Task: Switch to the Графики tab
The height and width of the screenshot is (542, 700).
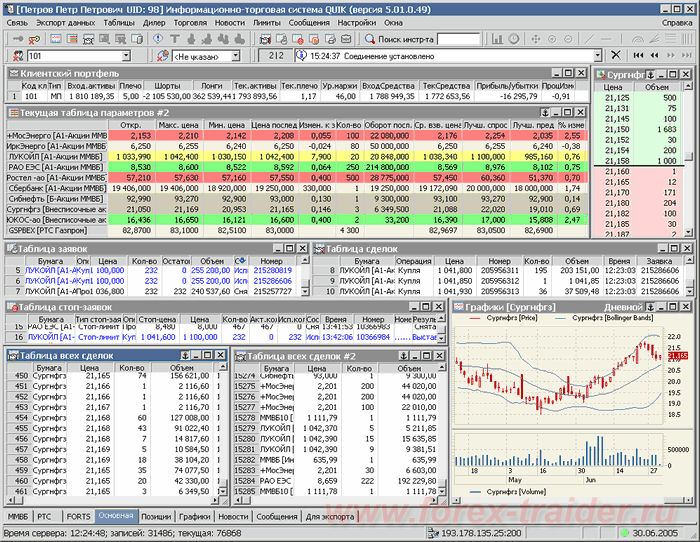Action: tap(195, 516)
